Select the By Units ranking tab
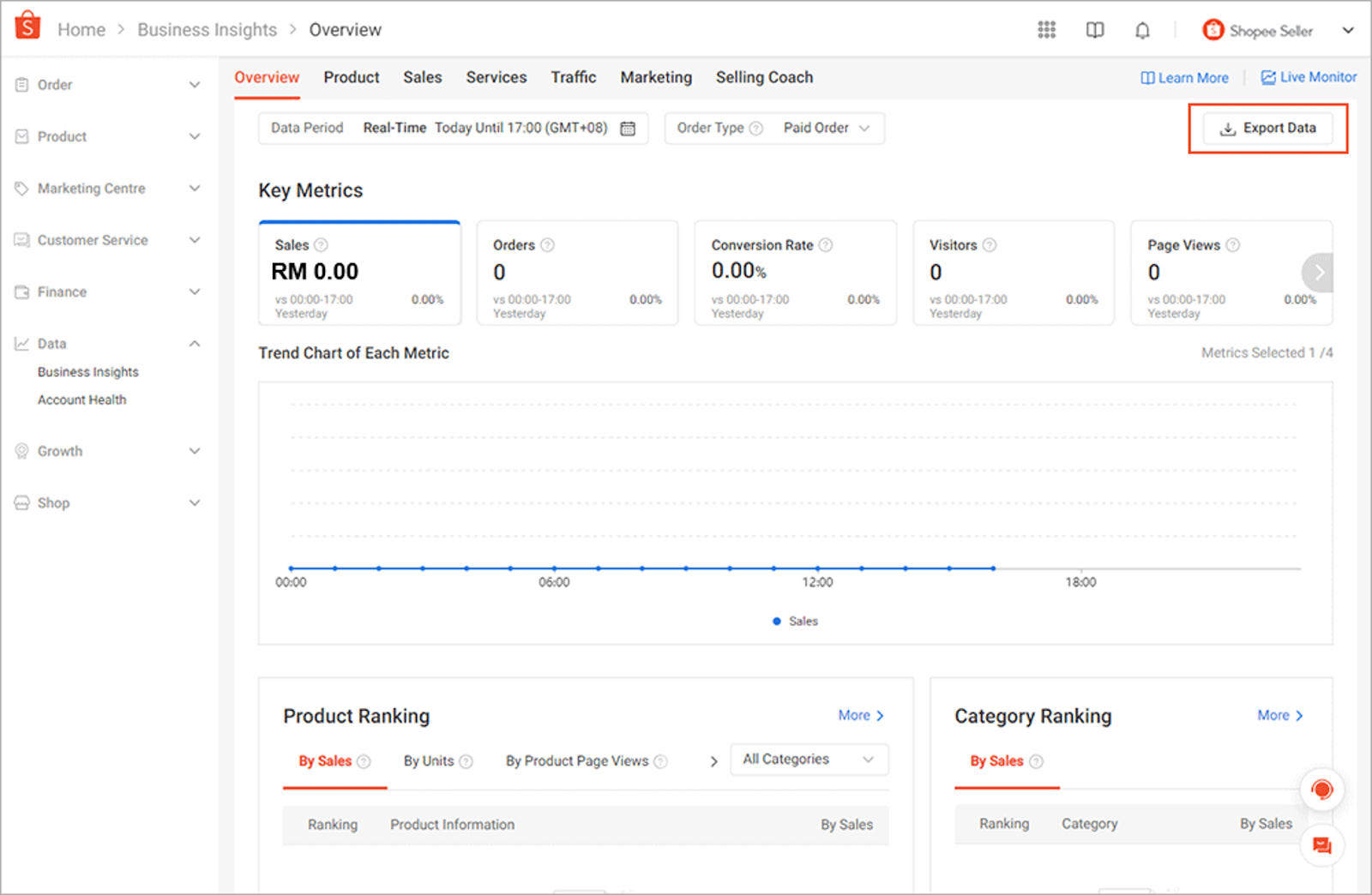Viewport: 1372px width, 895px height. coord(429,761)
